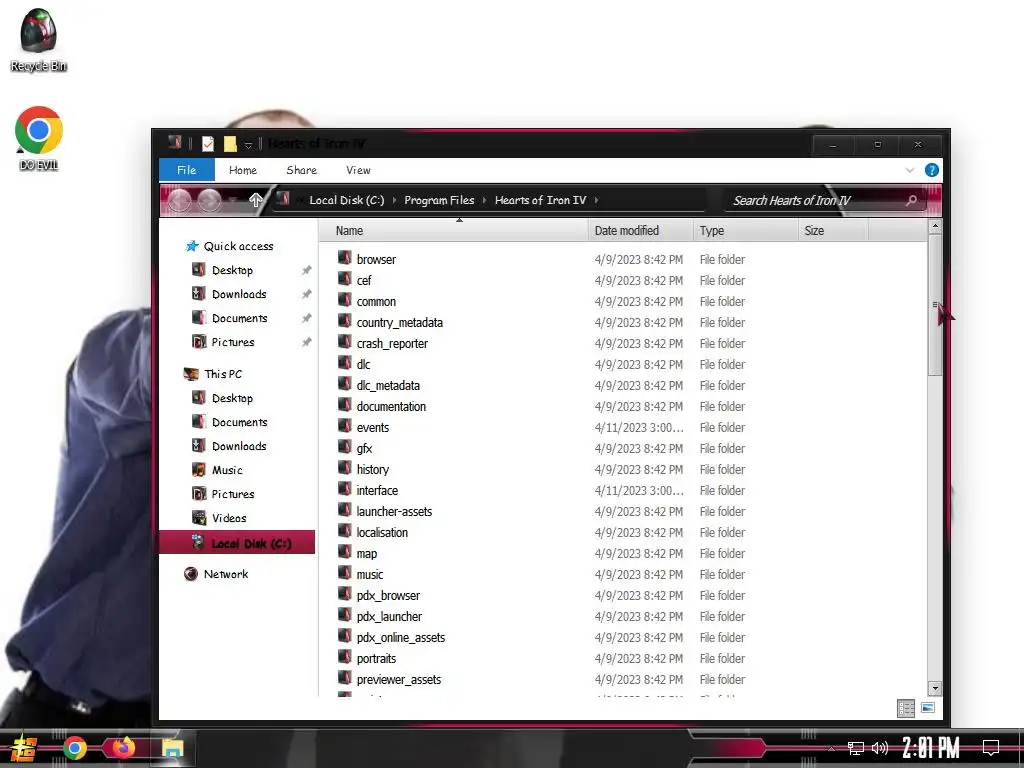Click the Forward navigation button

209,200
